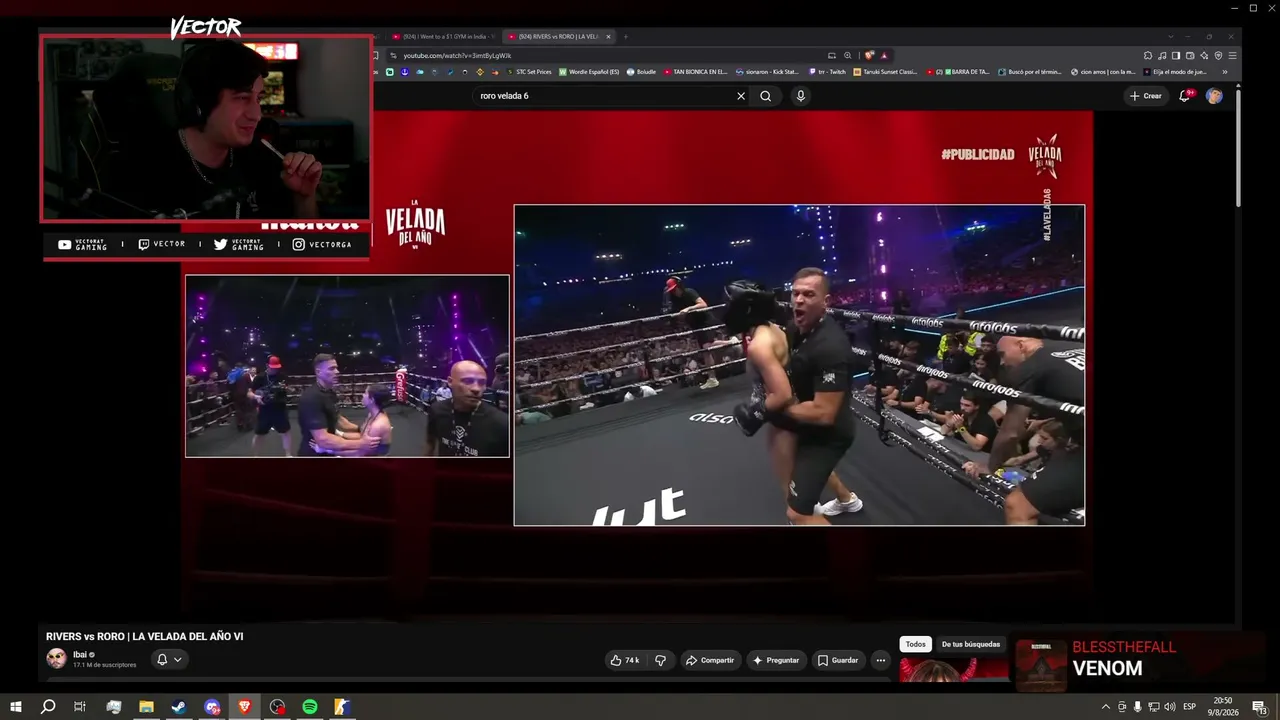
Task: Open YouTube notifications bell
Action: click(1184, 96)
